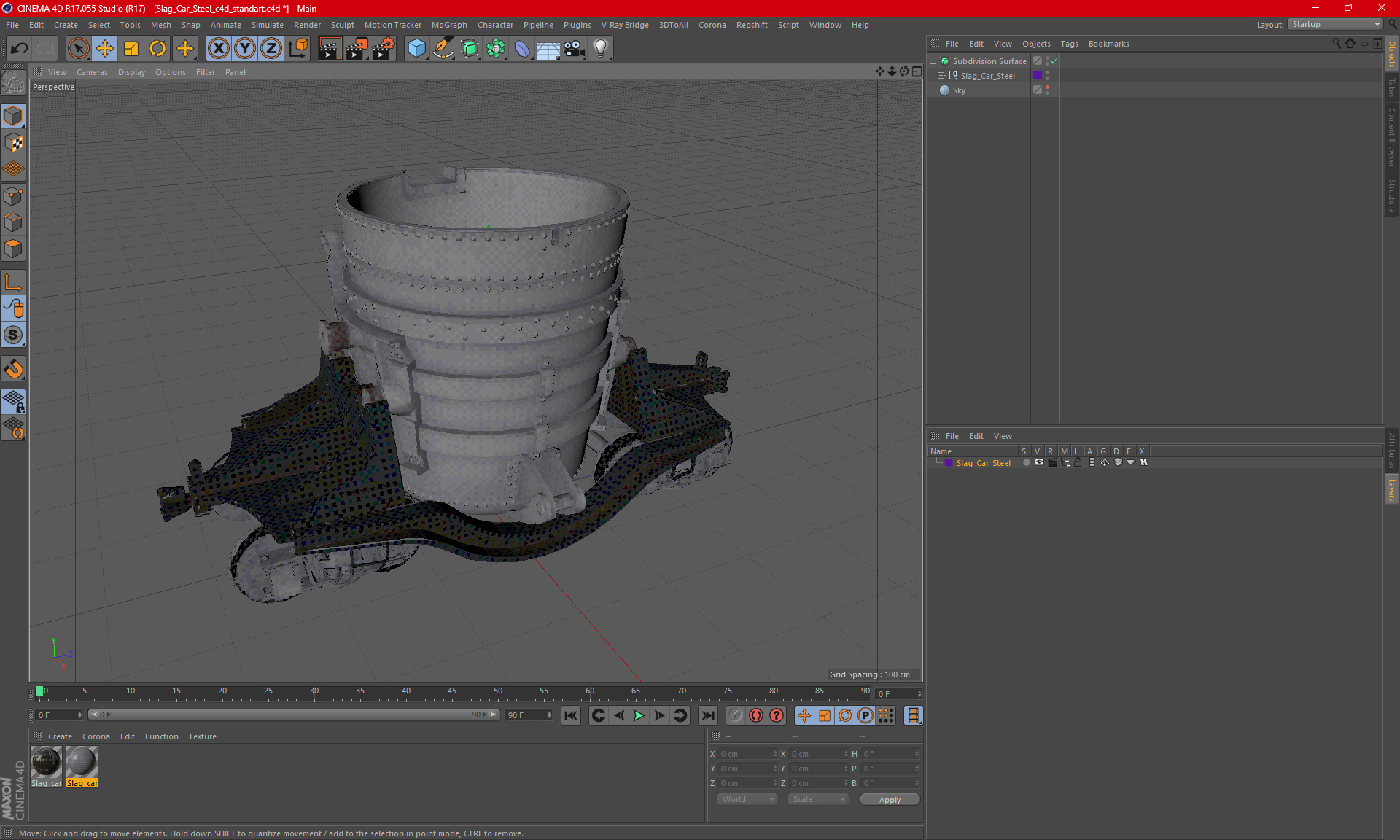The image size is (1400, 840).
Task: Switch to Edges mode icon
Action: click(x=13, y=222)
